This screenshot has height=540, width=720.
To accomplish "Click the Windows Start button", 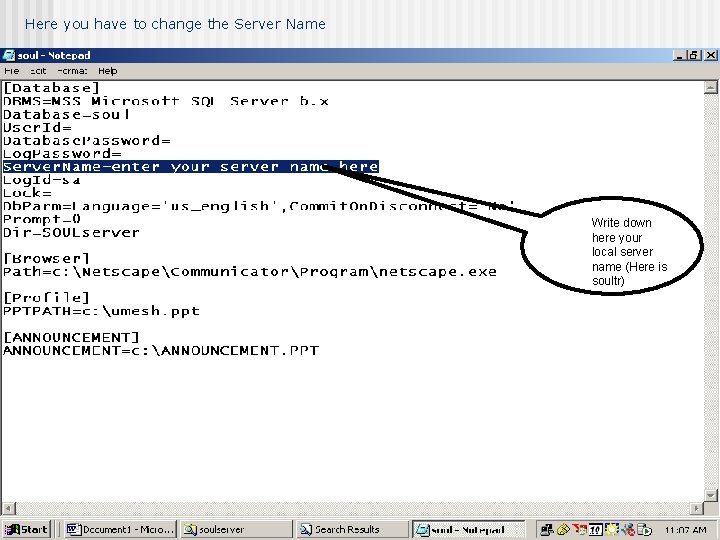I will click(x=27, y=529).
